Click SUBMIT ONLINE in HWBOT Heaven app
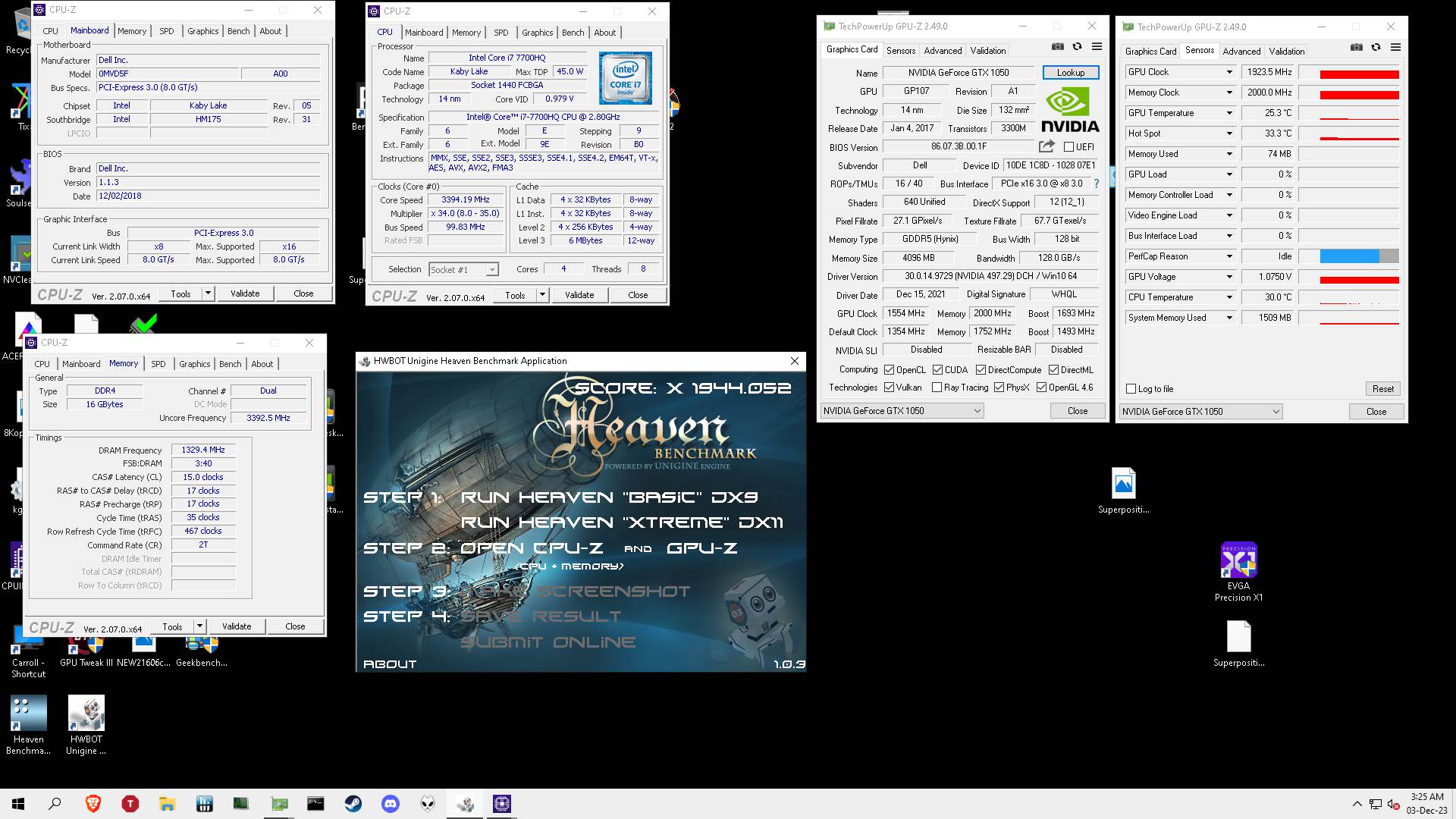The image size is (1456, 819). tap(548, 642)
